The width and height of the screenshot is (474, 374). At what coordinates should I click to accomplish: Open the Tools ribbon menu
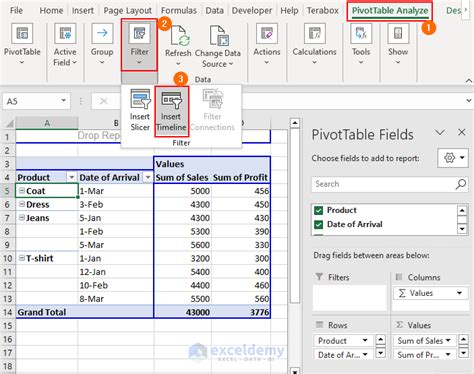click(361, 44)
